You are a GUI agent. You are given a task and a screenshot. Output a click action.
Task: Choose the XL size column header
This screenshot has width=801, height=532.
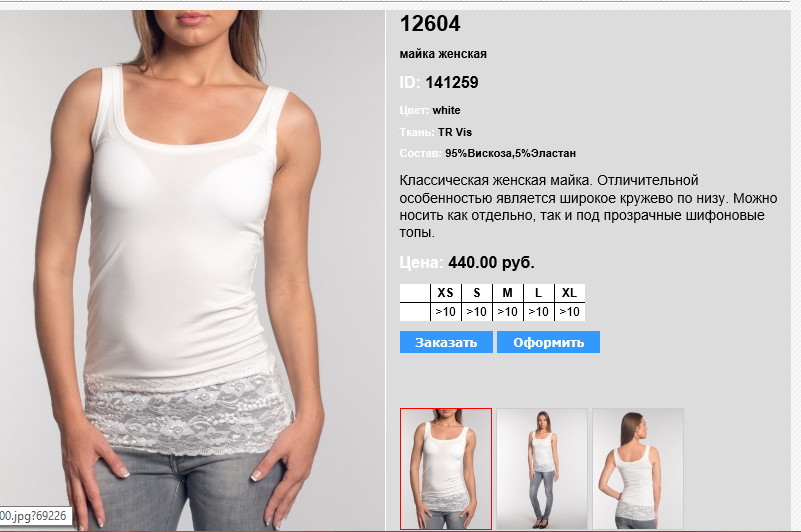point(569,293)
